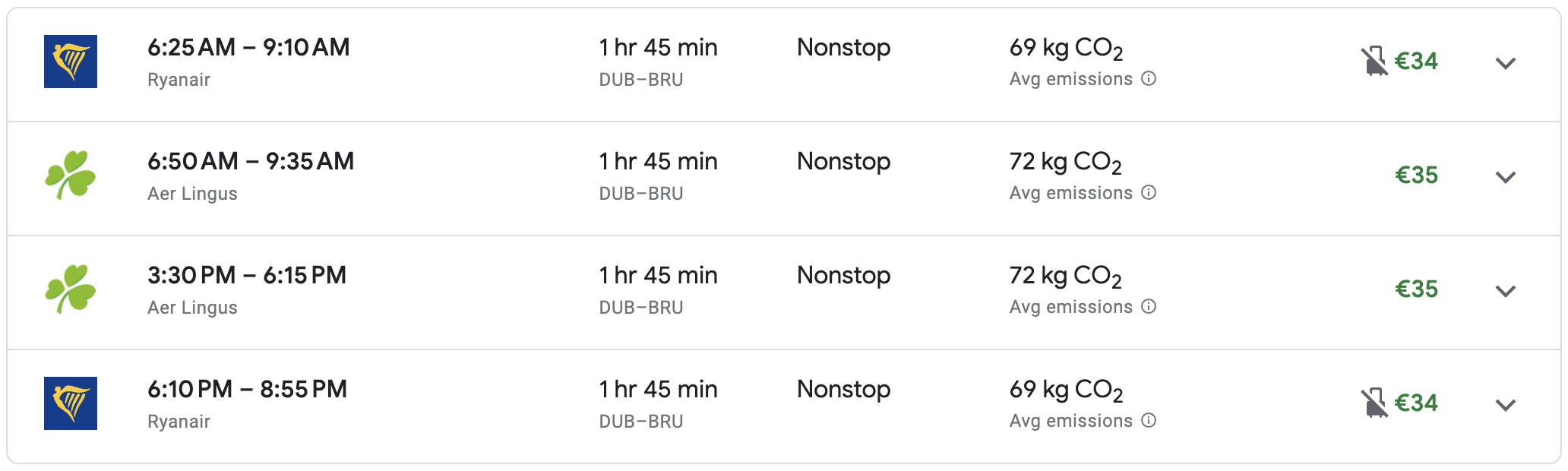
Task: Expand the 6:50 AM Aer Lingus flight details
Action: pos(1505,177)
